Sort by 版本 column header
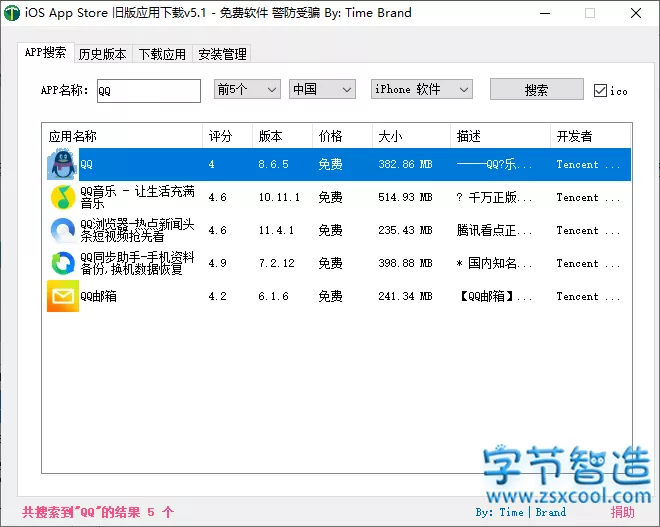This screenshot has height=527, width=660. [282, 136]
